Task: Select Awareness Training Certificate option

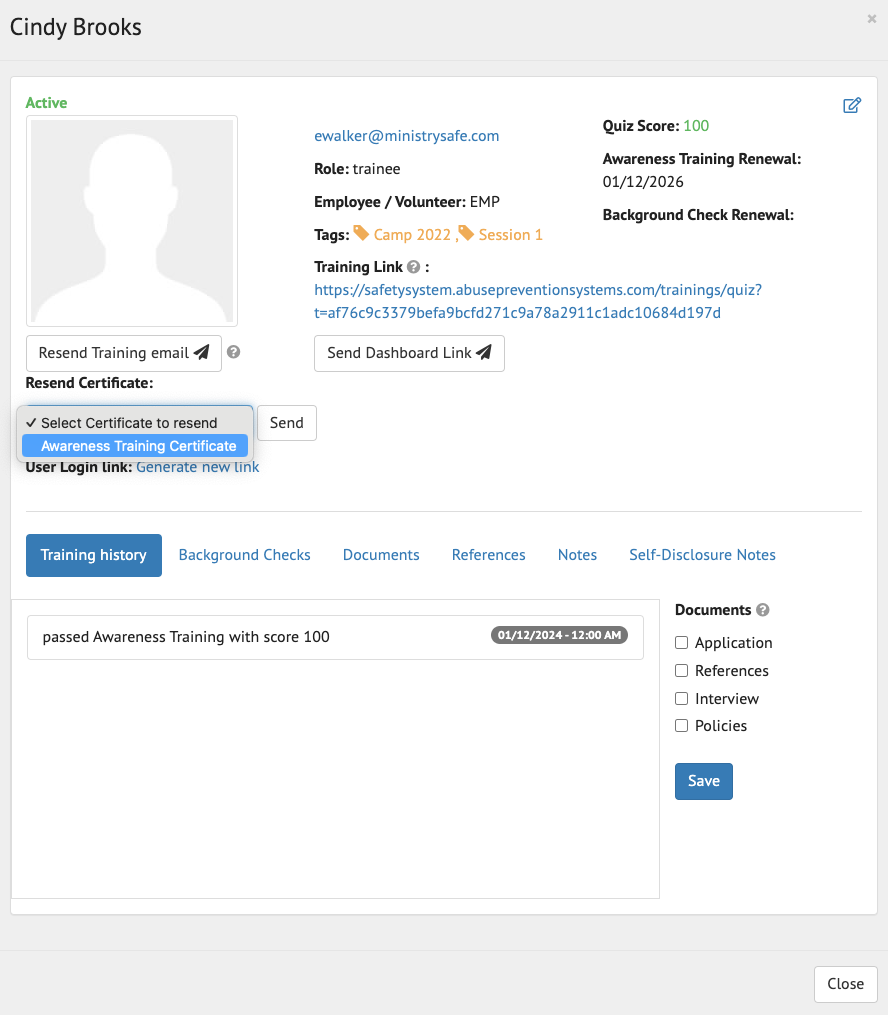Action: point(138,446)
